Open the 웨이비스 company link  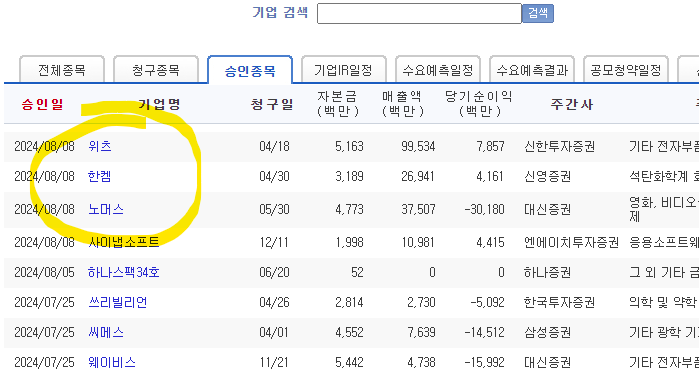click(111, 362)
